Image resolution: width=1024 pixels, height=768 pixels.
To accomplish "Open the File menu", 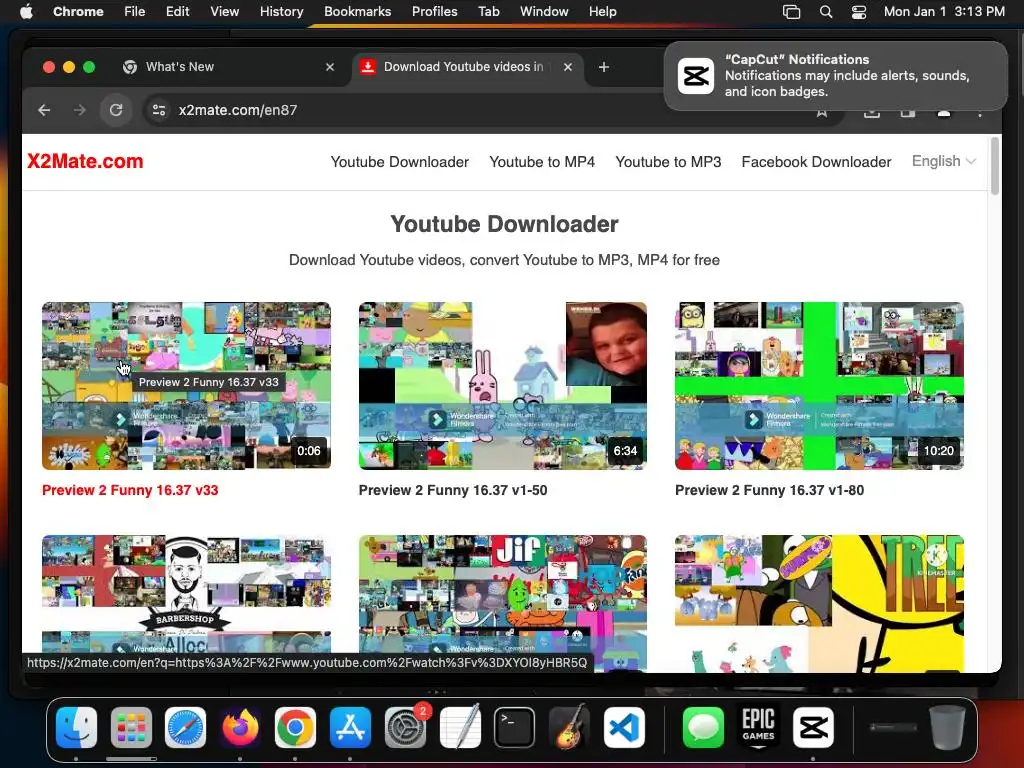I will [135, 11].
